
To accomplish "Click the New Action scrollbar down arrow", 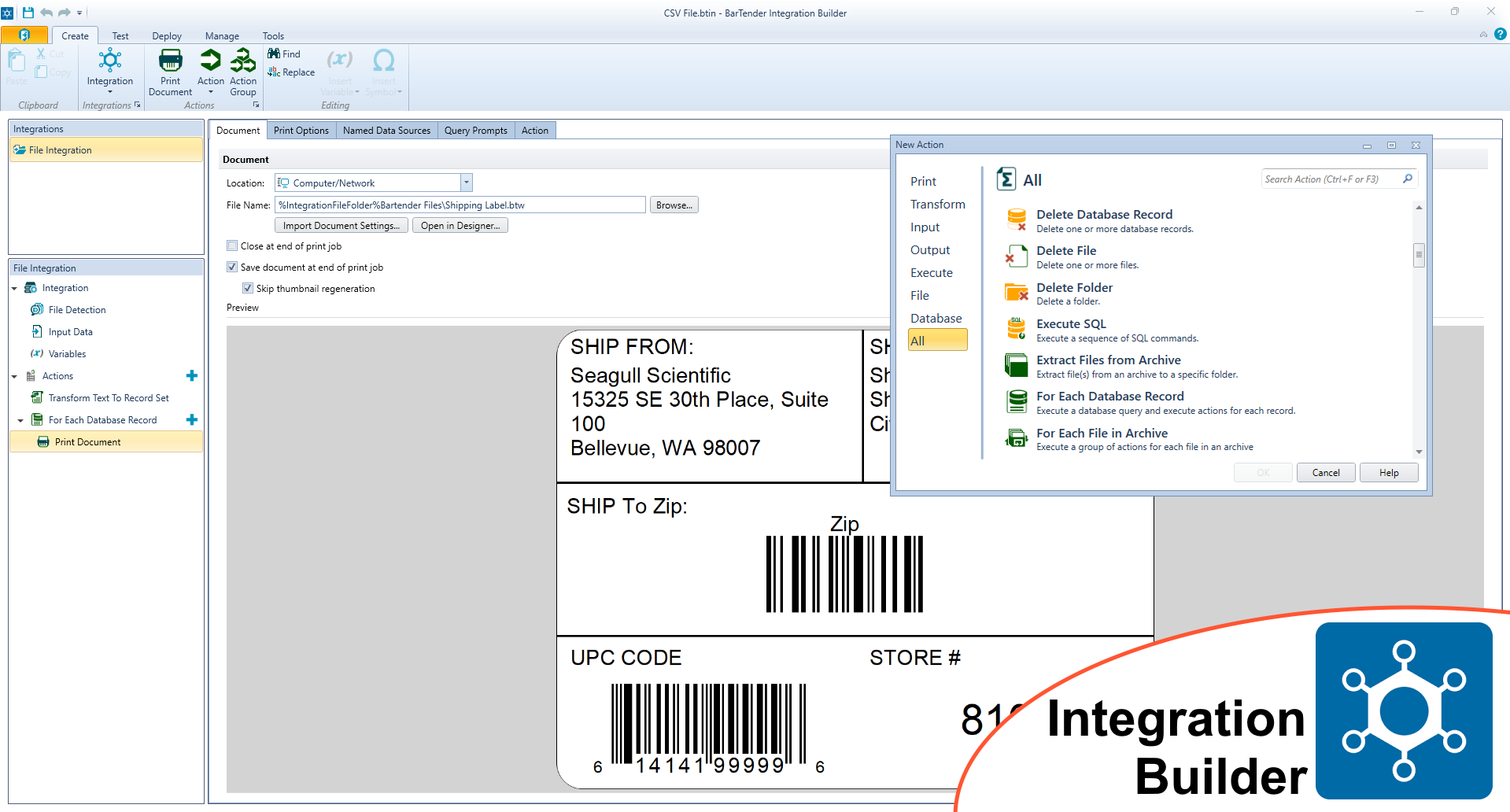I will tap(1419, 452).
